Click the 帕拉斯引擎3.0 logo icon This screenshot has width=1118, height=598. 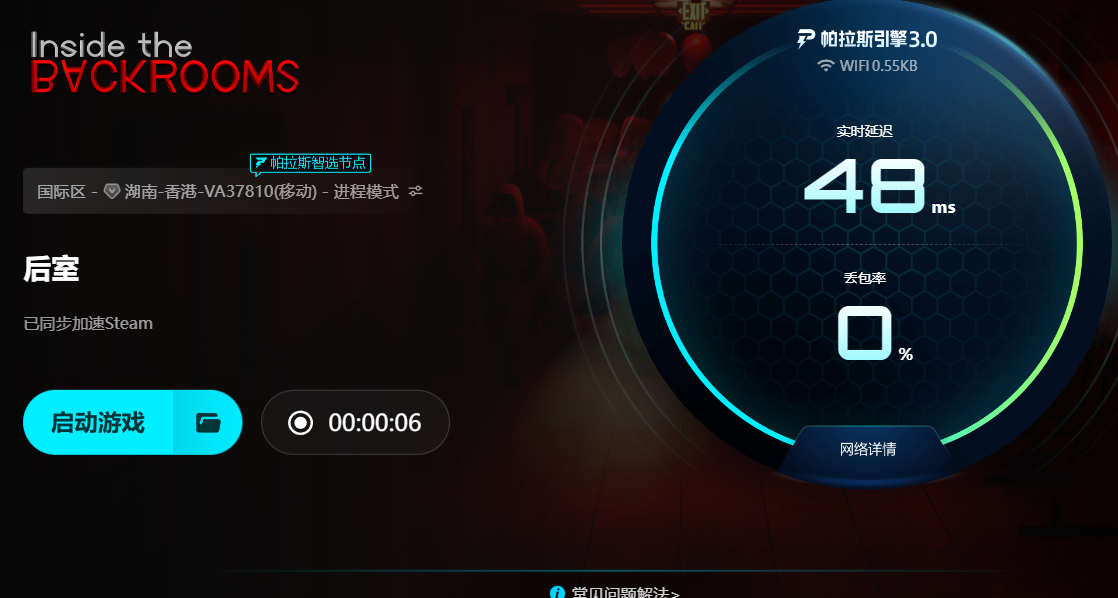point(806,38)
